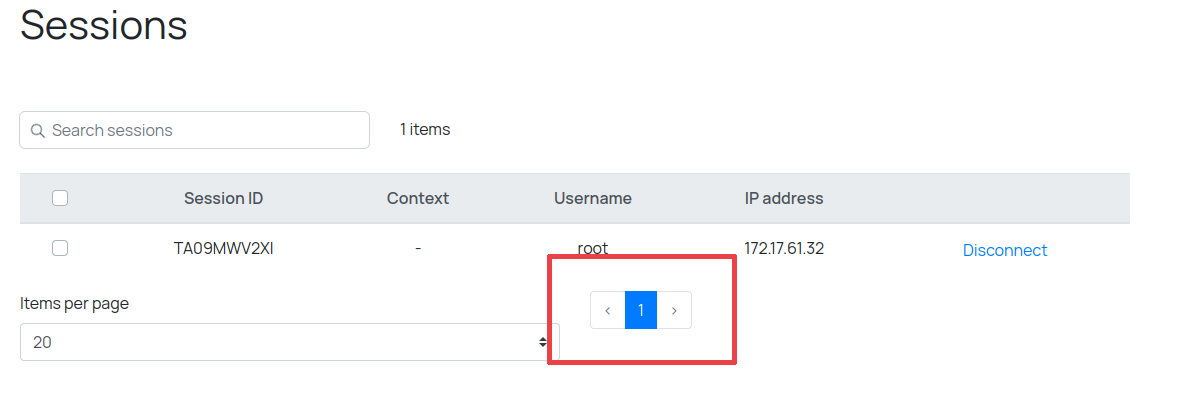Disconnect the root user session
Screen dimensions: 1192x404
1004,250
